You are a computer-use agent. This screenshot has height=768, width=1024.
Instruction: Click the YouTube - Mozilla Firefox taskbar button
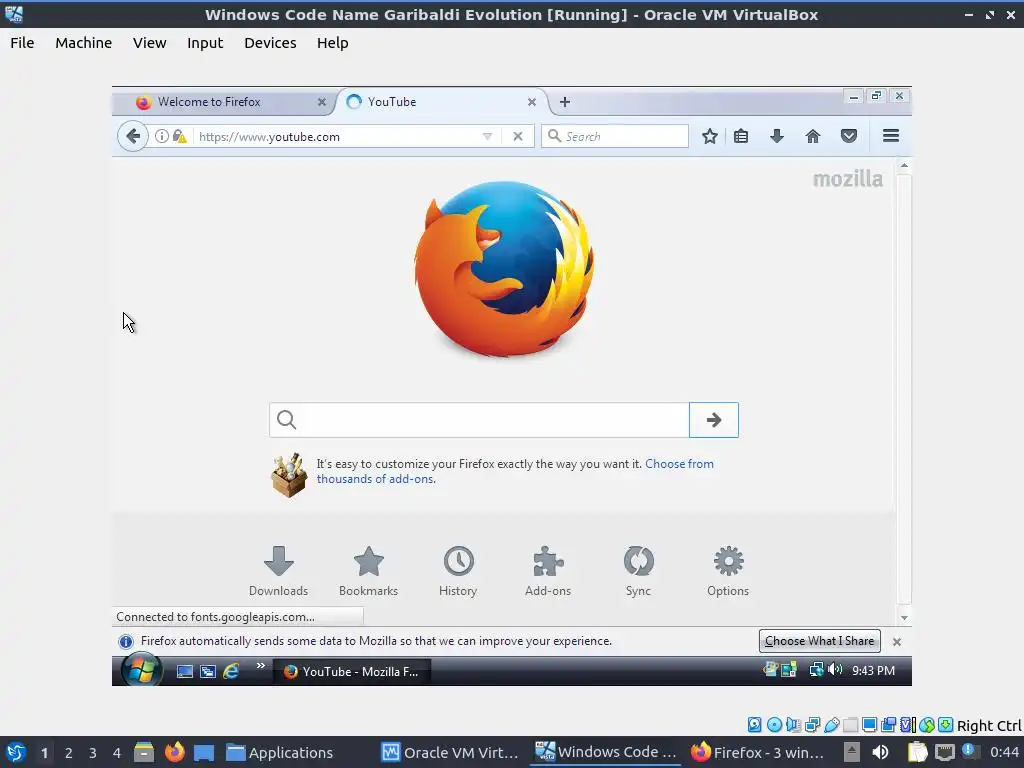tap(351, 671)
